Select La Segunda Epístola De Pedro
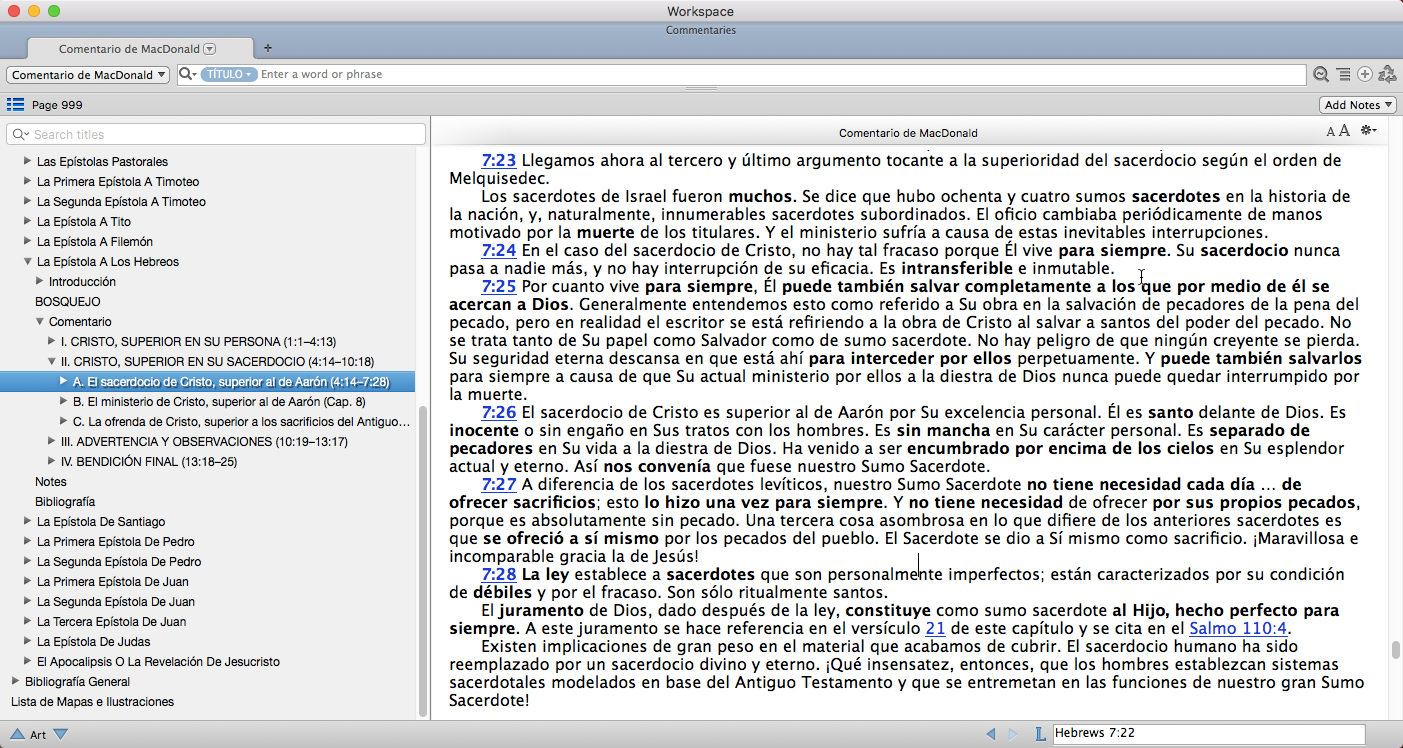The width and height of the screenshot is (1403, 748). tap(119, 561)
